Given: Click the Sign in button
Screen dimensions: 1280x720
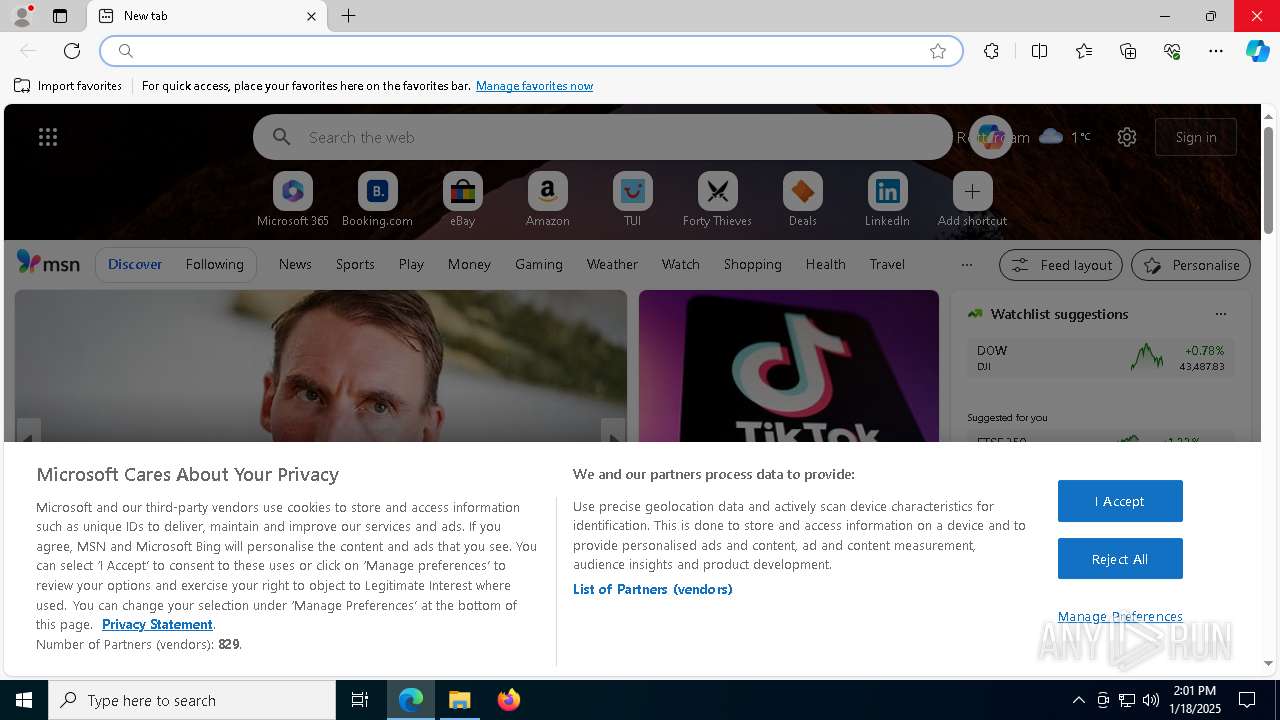Looking at the screenshot, I should pyautogui.click(x=1196, y=137).
